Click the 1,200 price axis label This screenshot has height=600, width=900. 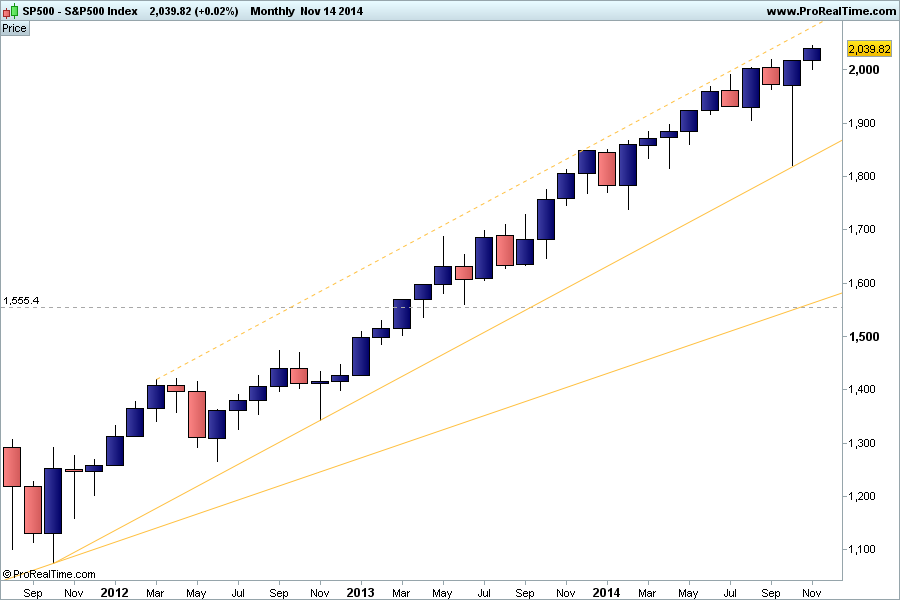pyautogui.click(x=863, y=496)
